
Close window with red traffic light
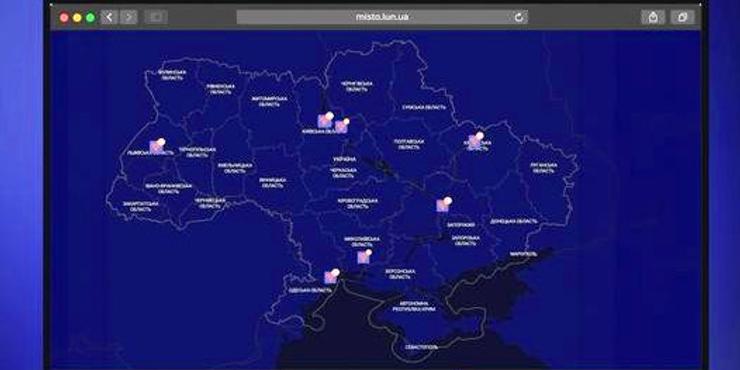point(64,18)
